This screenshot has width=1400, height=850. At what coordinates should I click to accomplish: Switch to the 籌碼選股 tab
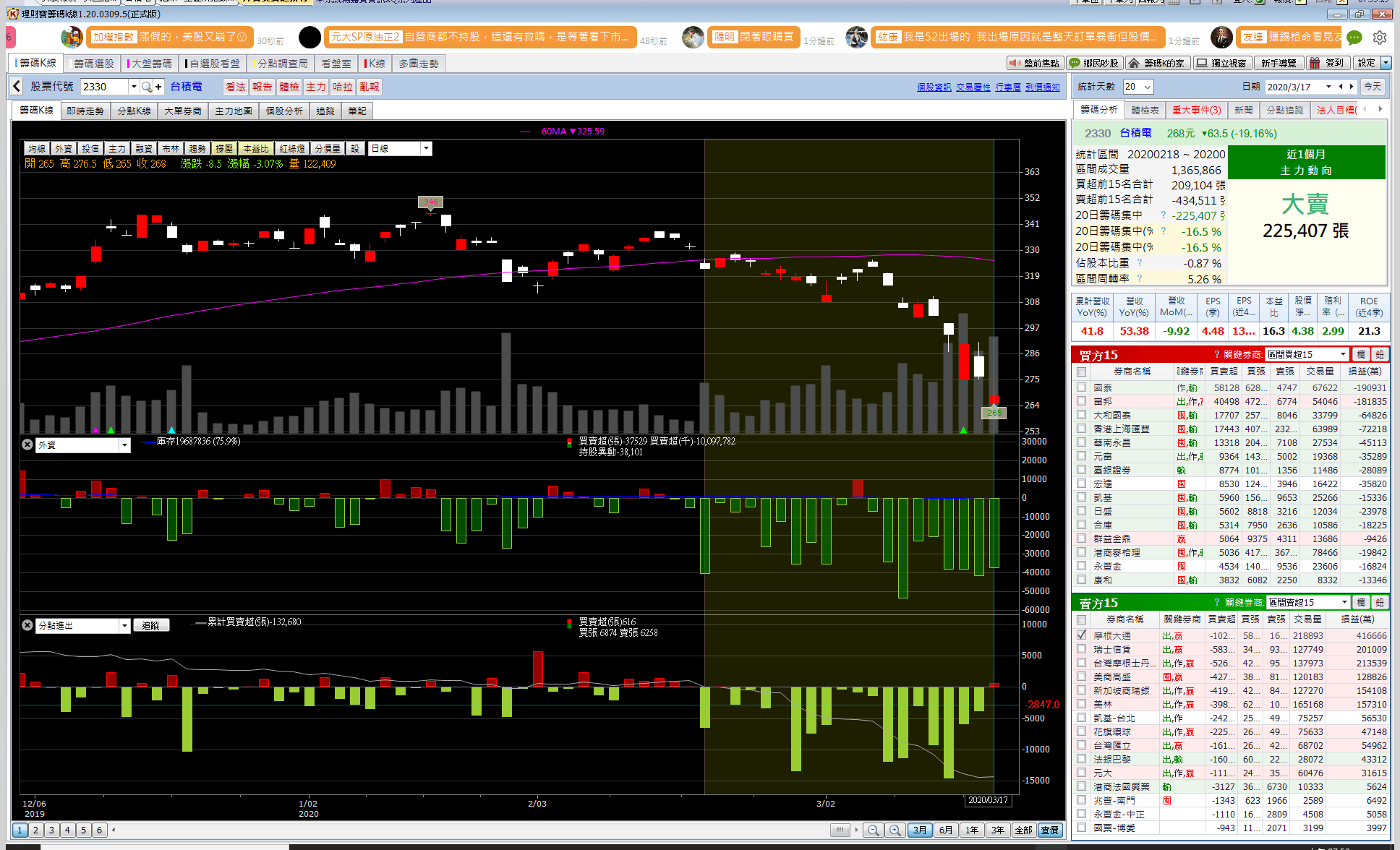[93, 64]
